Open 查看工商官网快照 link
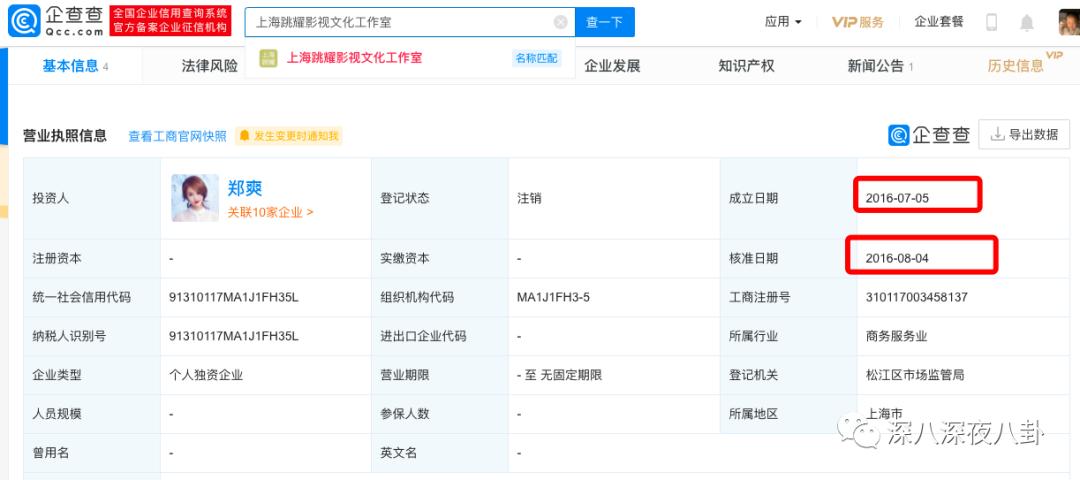Viewport: 1080px width, 480px height. click(x=177, y=136)
